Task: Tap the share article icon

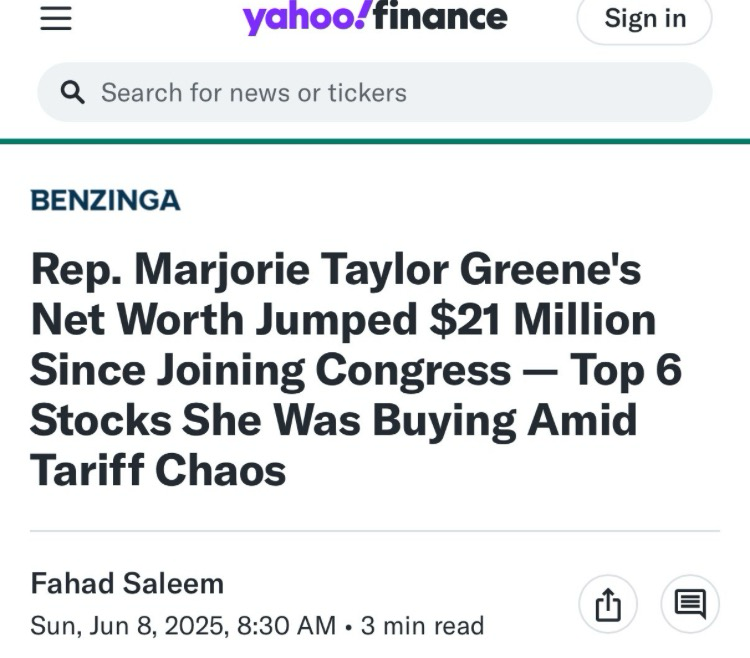Action: pos(608,604)
